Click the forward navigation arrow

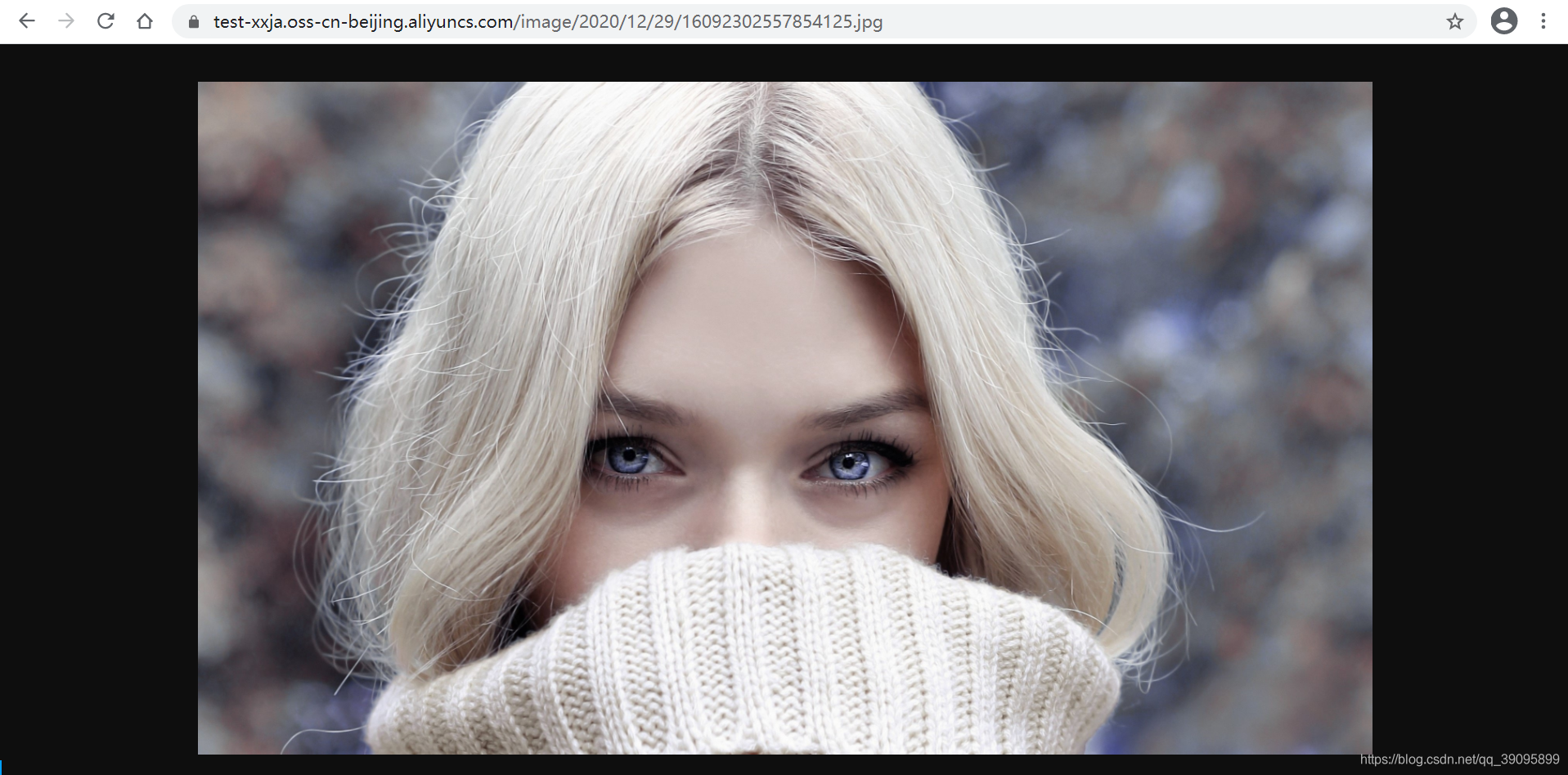point(66,21)
